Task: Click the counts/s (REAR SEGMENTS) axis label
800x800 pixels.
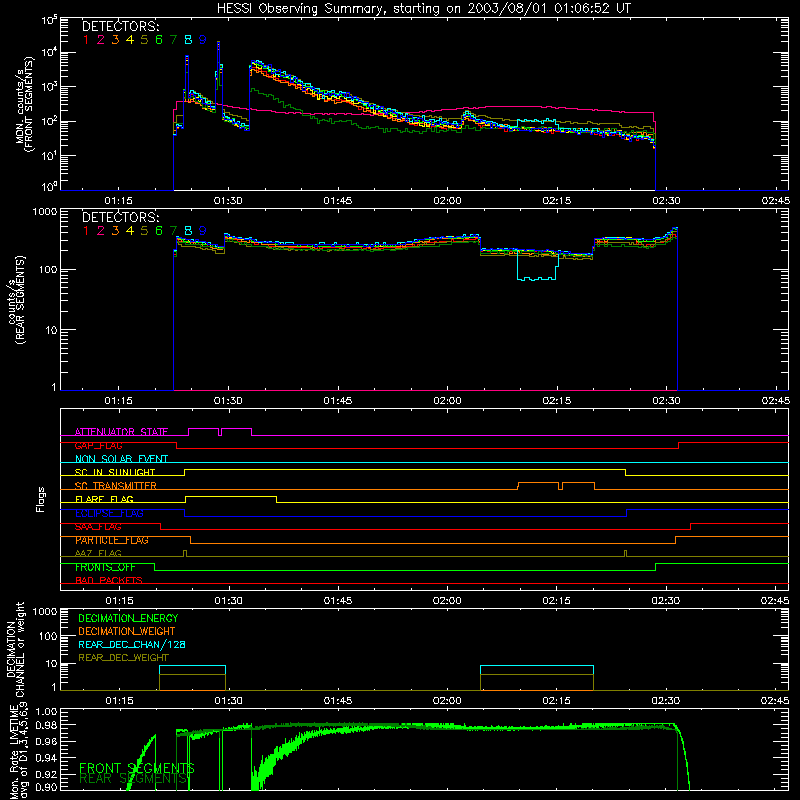Action: (16, 301)
